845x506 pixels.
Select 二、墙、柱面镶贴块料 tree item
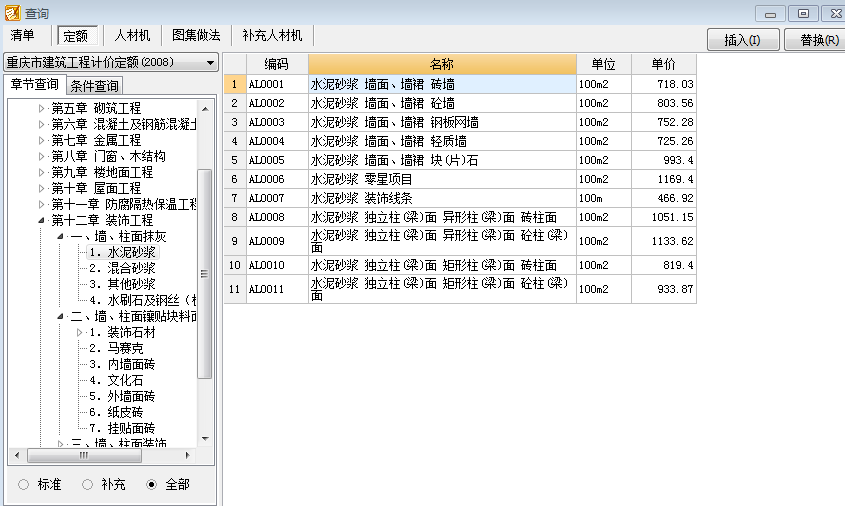[134, 316]
